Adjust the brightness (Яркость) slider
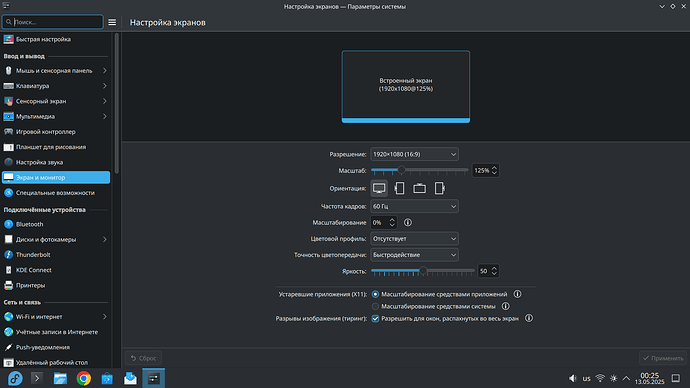Screen dimensions: 690x388 click(423, 271)
